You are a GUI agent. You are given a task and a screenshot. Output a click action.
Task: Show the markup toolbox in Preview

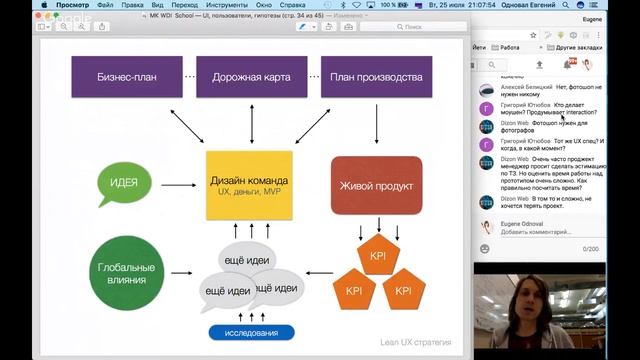coord(349,27)
